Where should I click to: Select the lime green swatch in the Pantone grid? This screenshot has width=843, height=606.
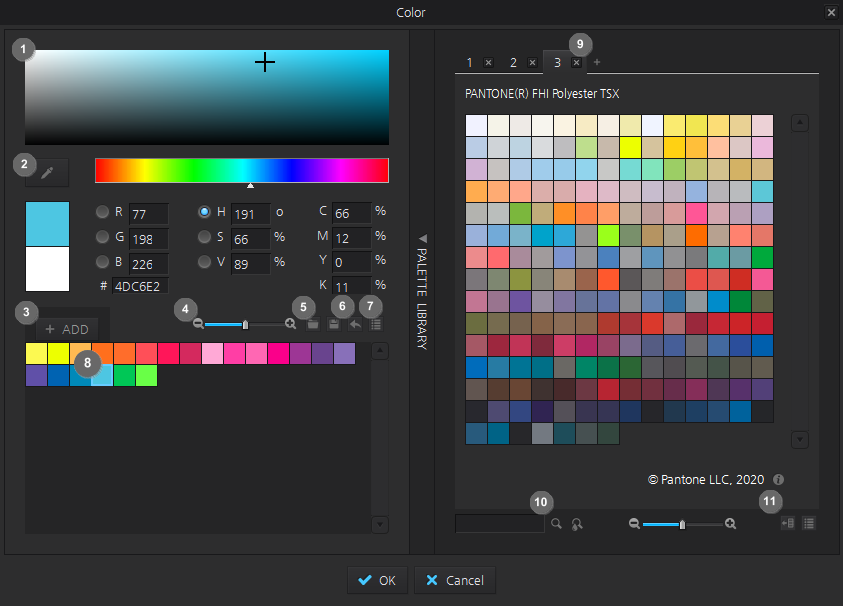609,236
